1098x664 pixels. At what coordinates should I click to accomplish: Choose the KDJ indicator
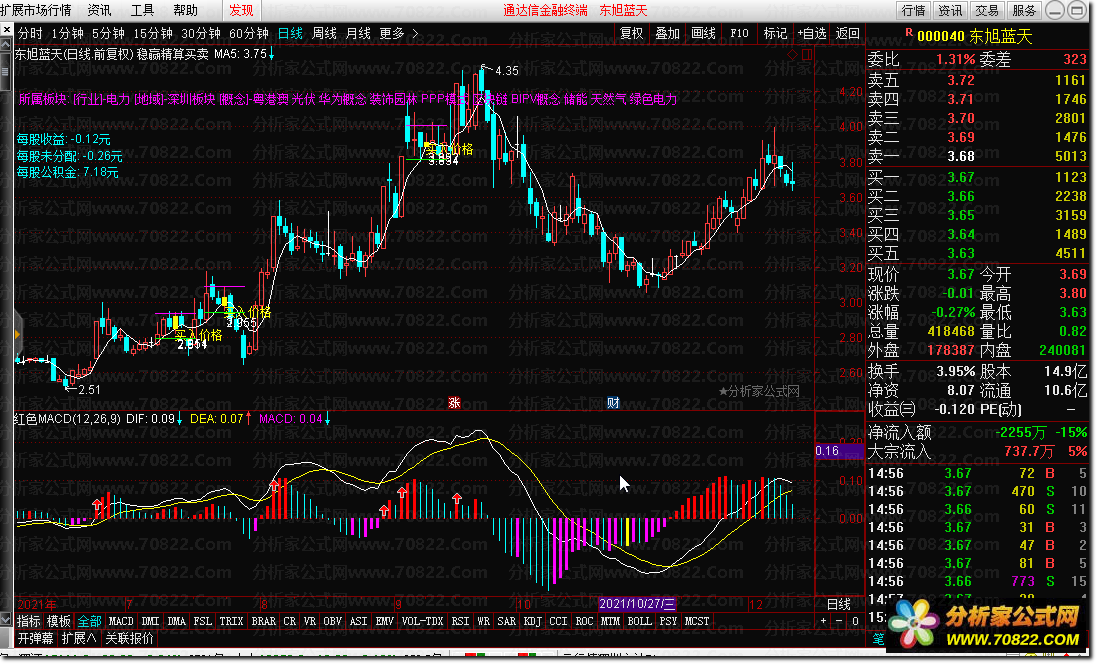[532, 621]
